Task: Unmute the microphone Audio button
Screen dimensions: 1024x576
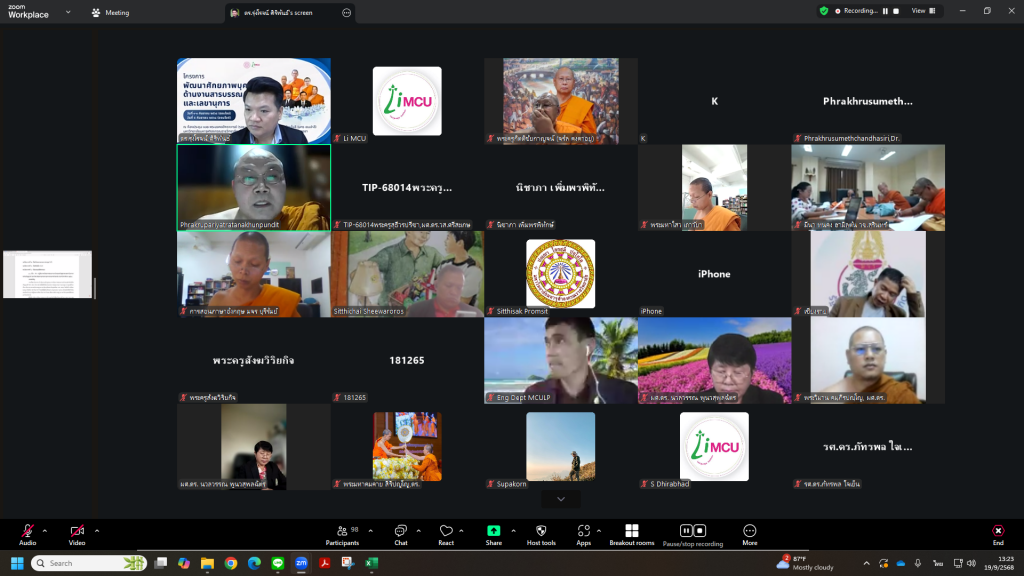Action: [27, 535]
